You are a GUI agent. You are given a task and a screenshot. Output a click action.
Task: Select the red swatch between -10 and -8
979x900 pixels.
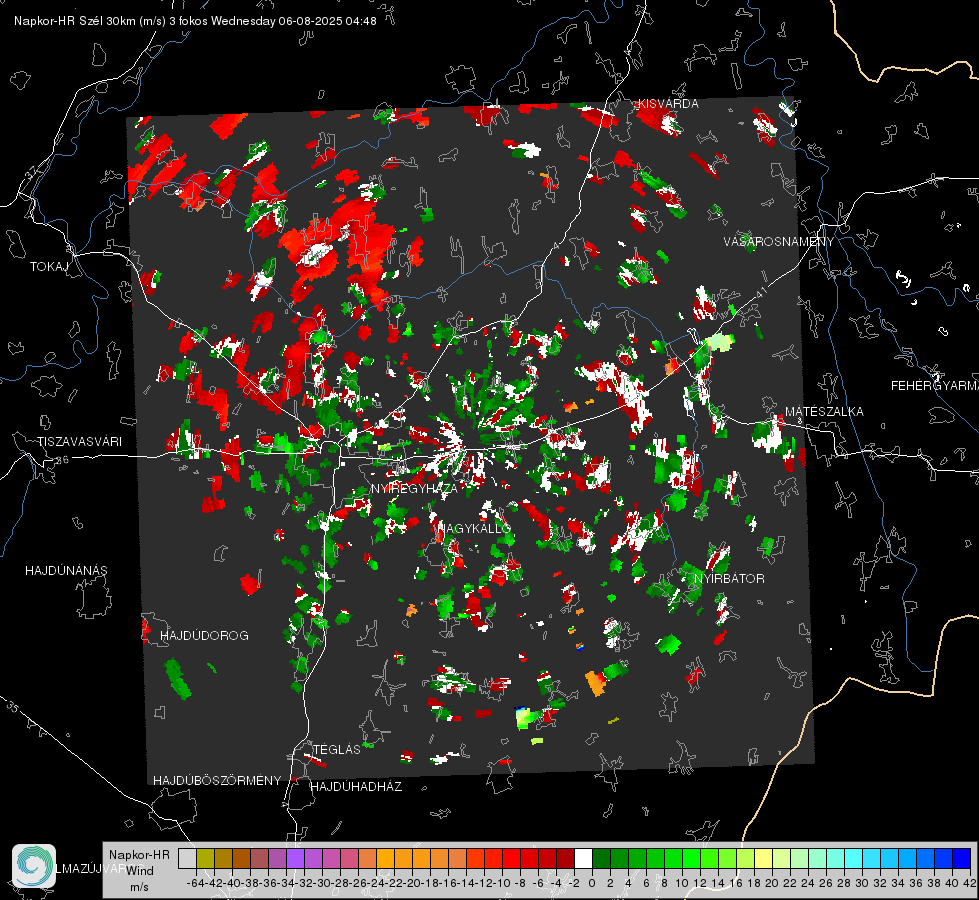511,858
